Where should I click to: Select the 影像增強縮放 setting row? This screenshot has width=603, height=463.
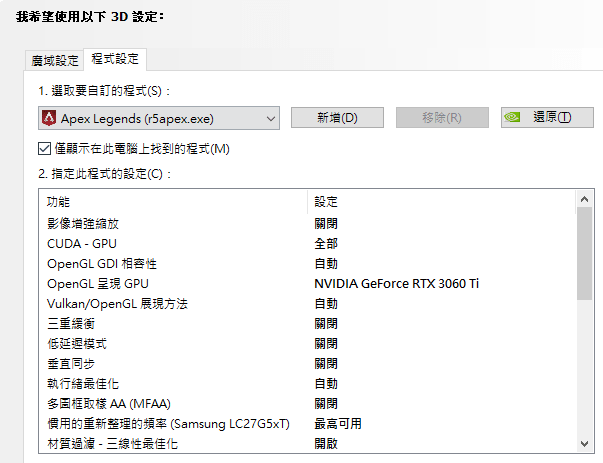click(308, 223)
